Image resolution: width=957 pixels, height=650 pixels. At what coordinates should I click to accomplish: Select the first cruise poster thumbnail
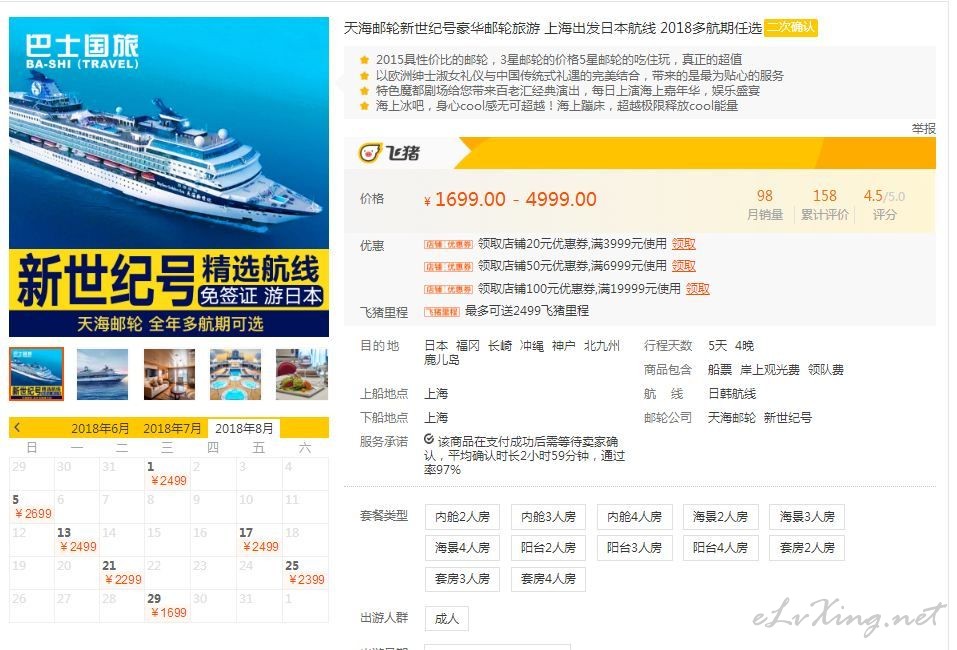(37, 374)
